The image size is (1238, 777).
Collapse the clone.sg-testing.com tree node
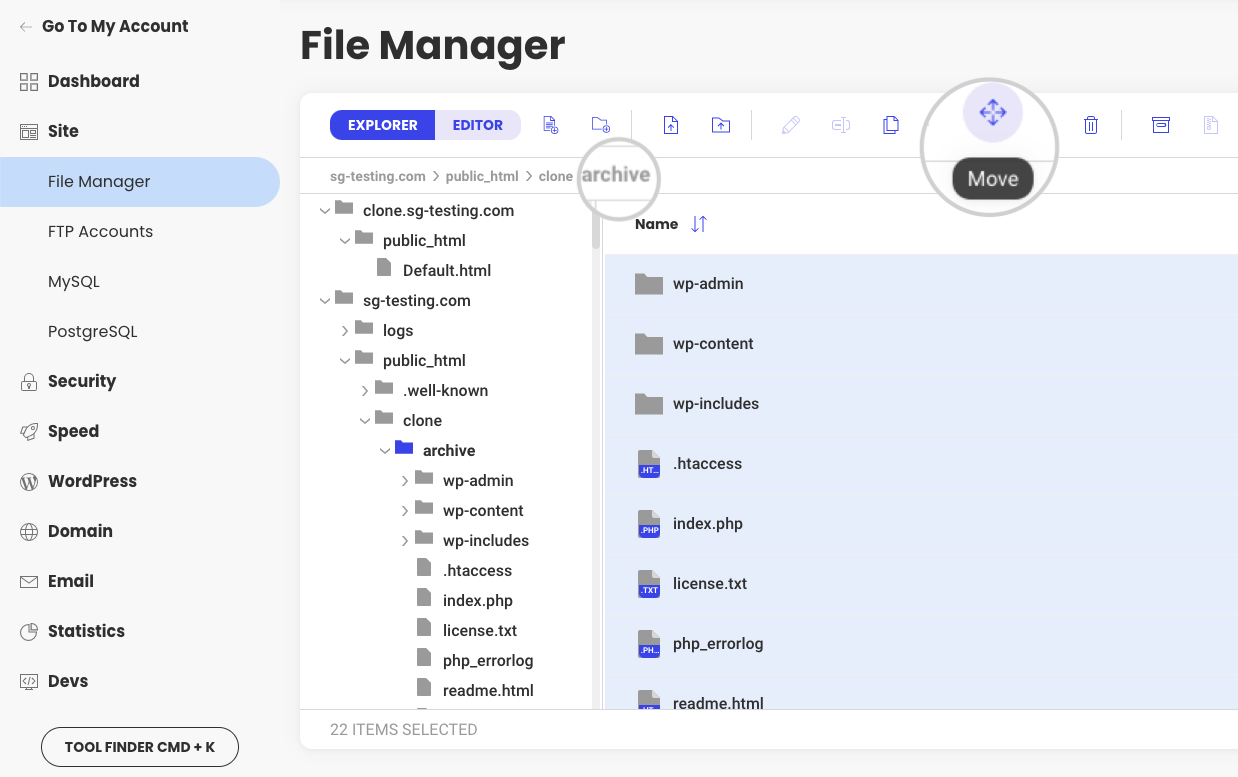pos(325,211)
